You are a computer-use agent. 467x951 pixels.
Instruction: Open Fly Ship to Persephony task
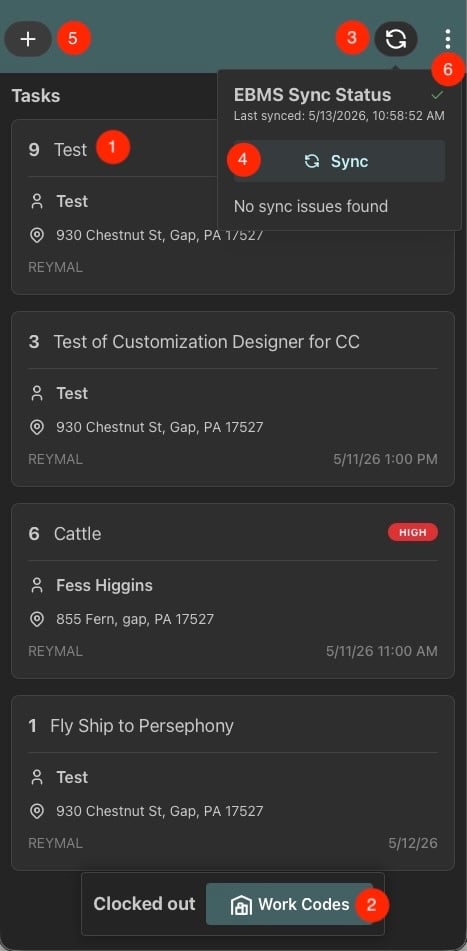coord(233,782)
